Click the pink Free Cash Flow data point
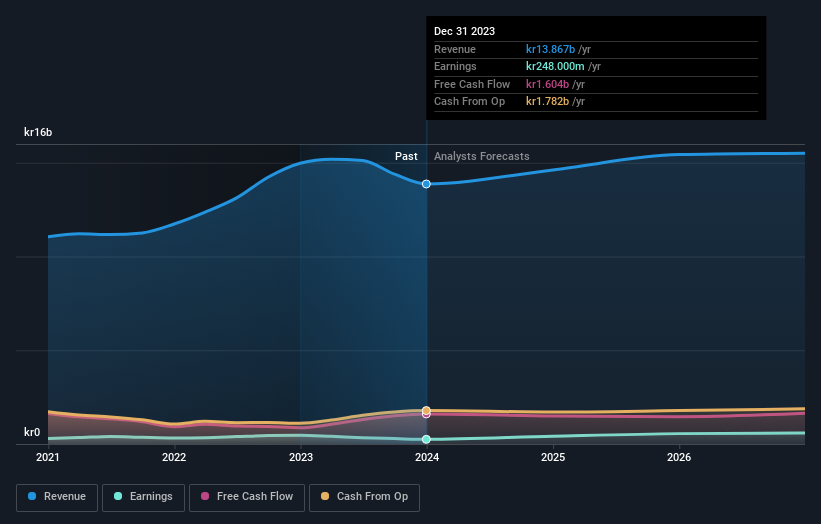Screen dimensions: 821x524 pos(426,415)
